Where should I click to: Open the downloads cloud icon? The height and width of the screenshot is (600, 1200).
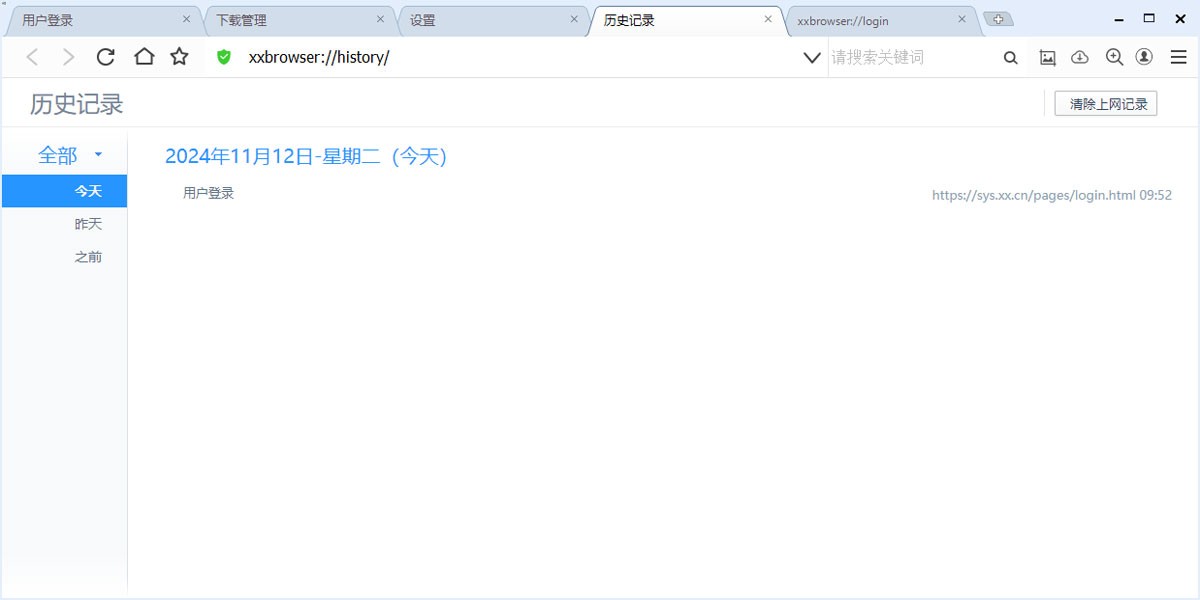1080,58
